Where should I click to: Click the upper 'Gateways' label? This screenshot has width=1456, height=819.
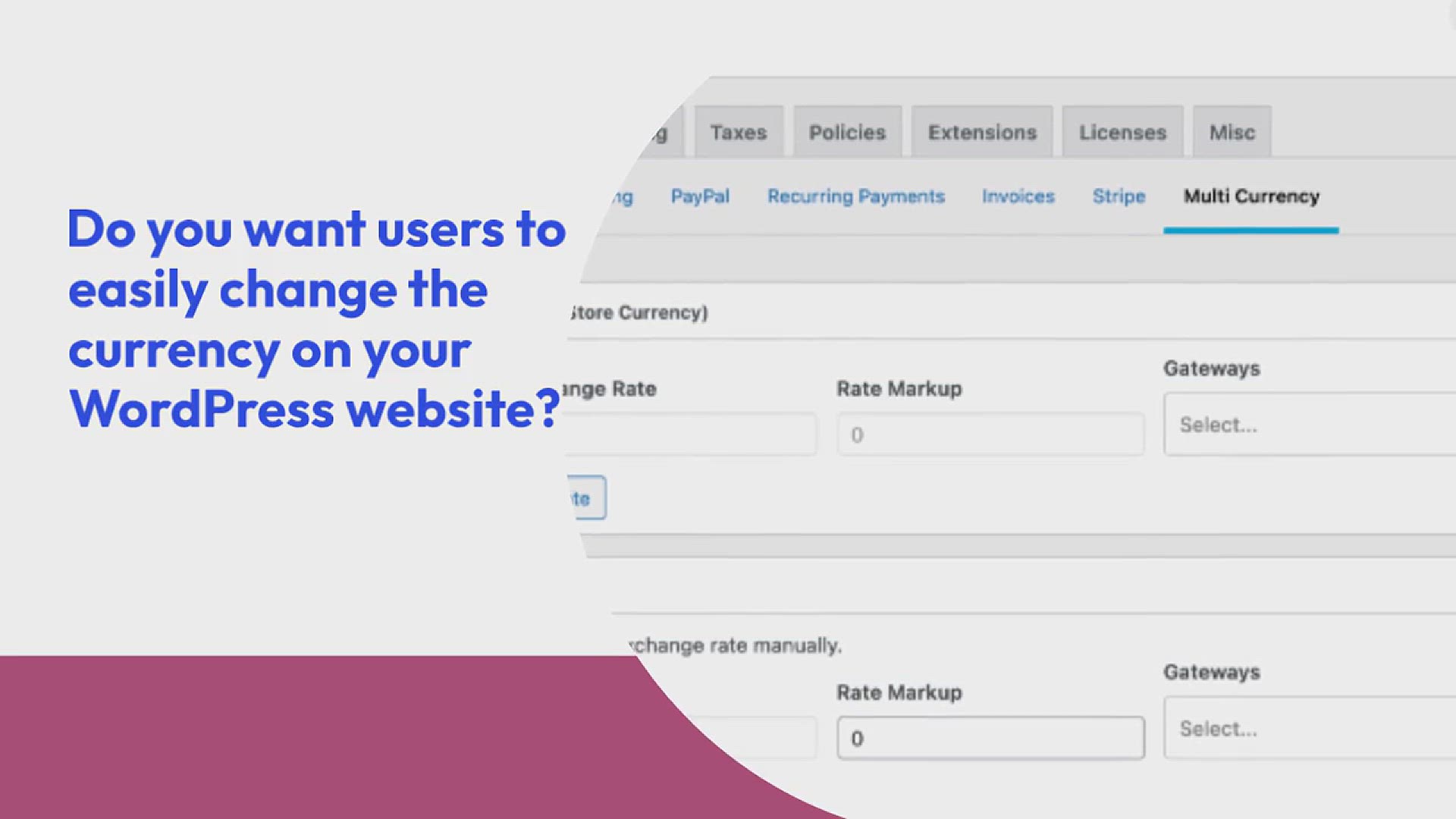coord(1212,369)
